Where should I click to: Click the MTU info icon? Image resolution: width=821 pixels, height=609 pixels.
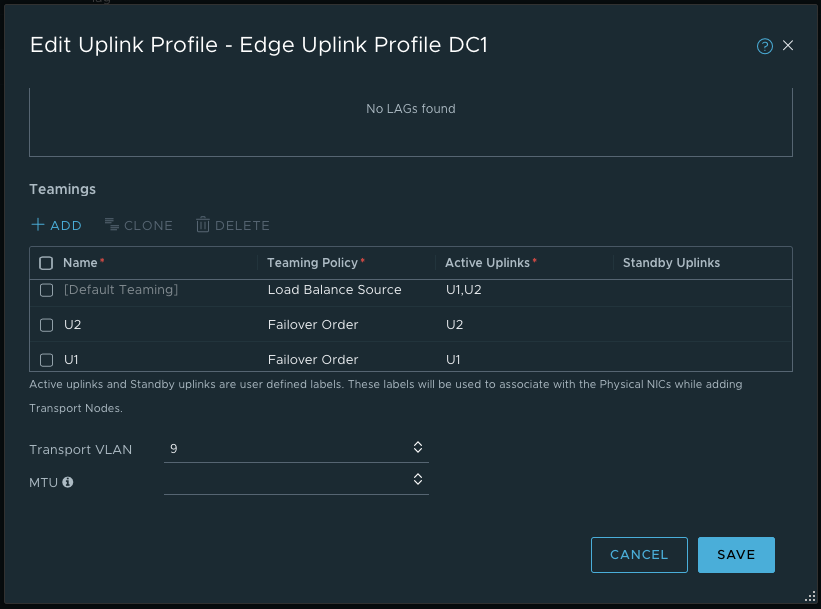click(x=68, y=482)
